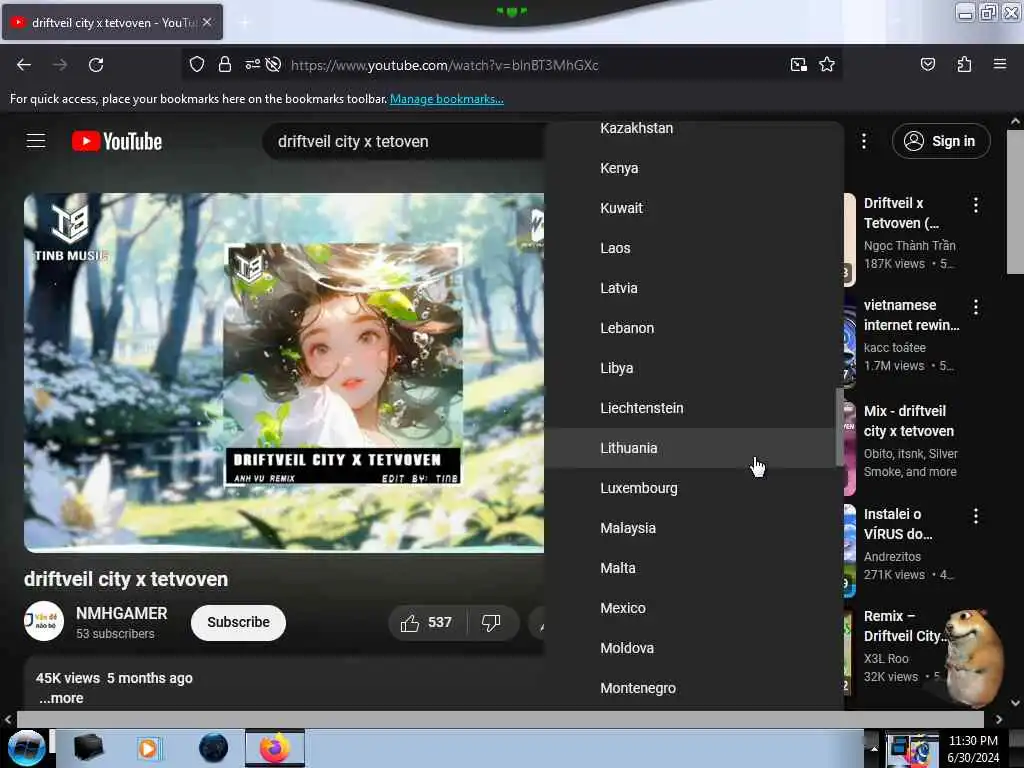The image size is (1024, 768).
Task: Show hidden system tray icons arrow
Action: pos(874,748)
